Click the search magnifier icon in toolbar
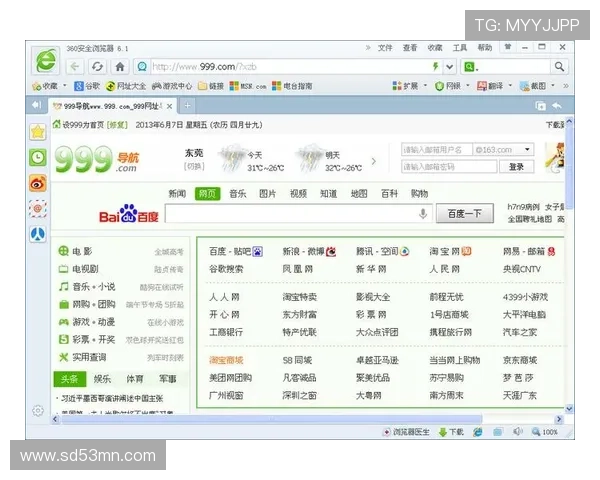Screen dimensions: 600x480 tap(559, 67)
